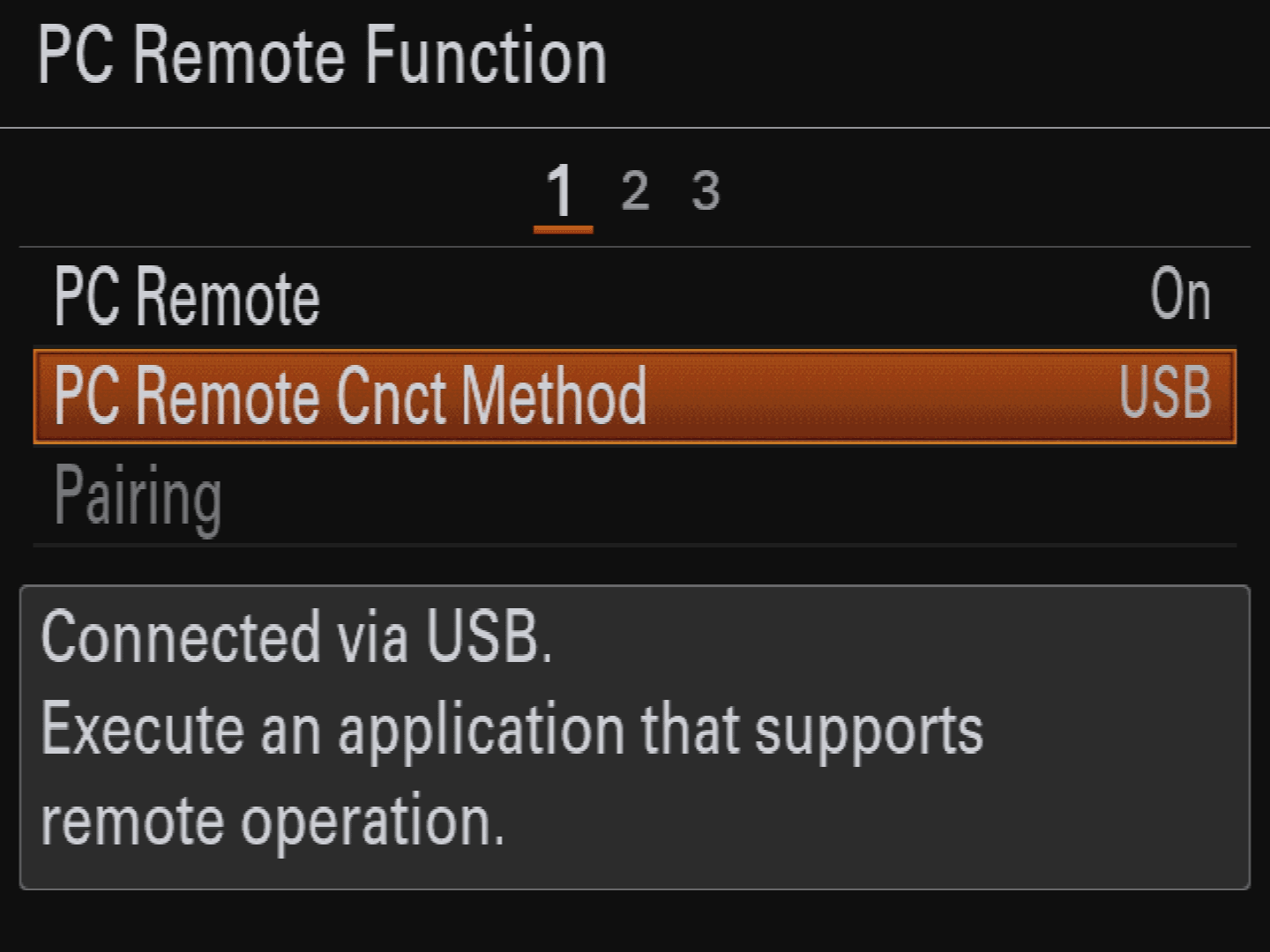
Task: Open the PC Remote setting
Action: [187, 297]
